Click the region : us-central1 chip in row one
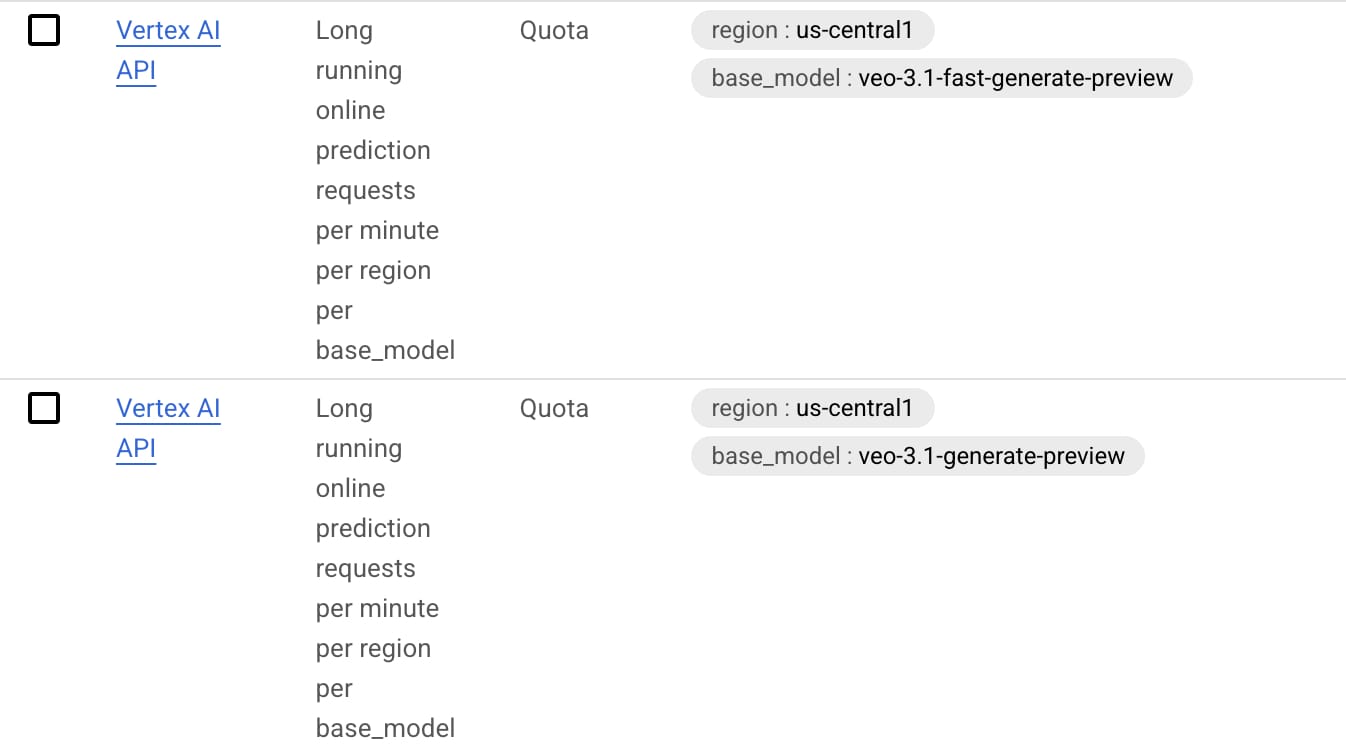1346x750 pixels. pos(812,30)
